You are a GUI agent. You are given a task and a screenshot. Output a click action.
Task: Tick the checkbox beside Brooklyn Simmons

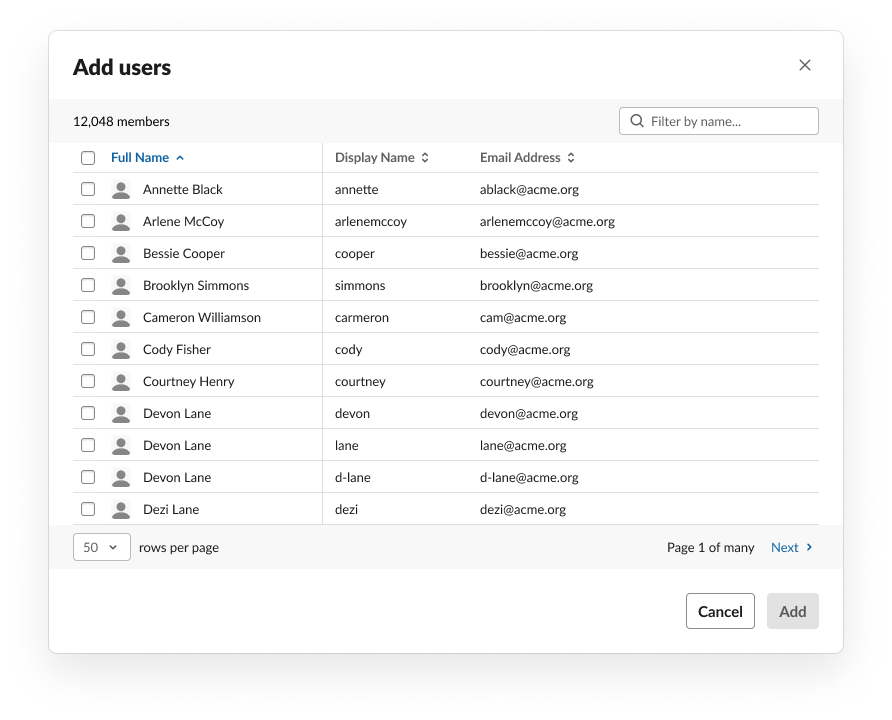(88, 285)
